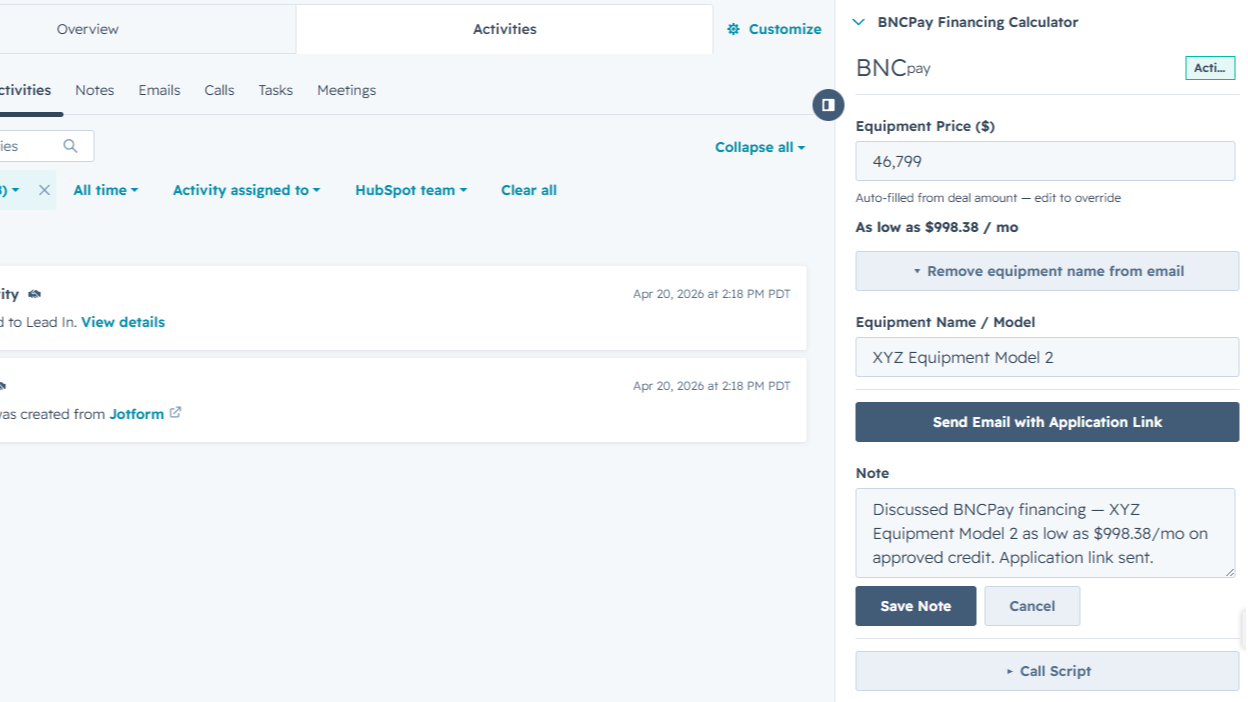Open the Notes sub-tab
This screenshot has height=702, width=1248.
[x=95, y=90]
